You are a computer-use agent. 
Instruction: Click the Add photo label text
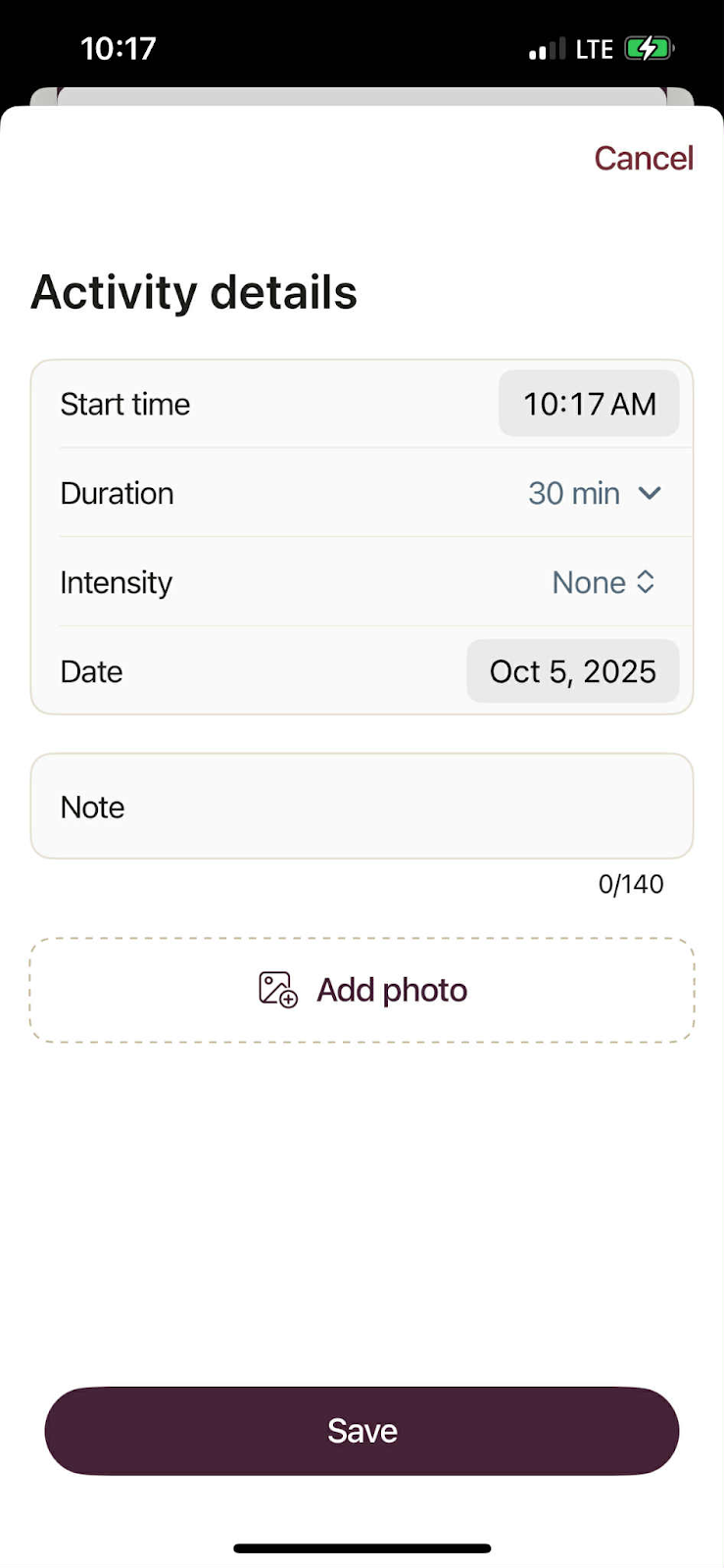coord(392,990)
